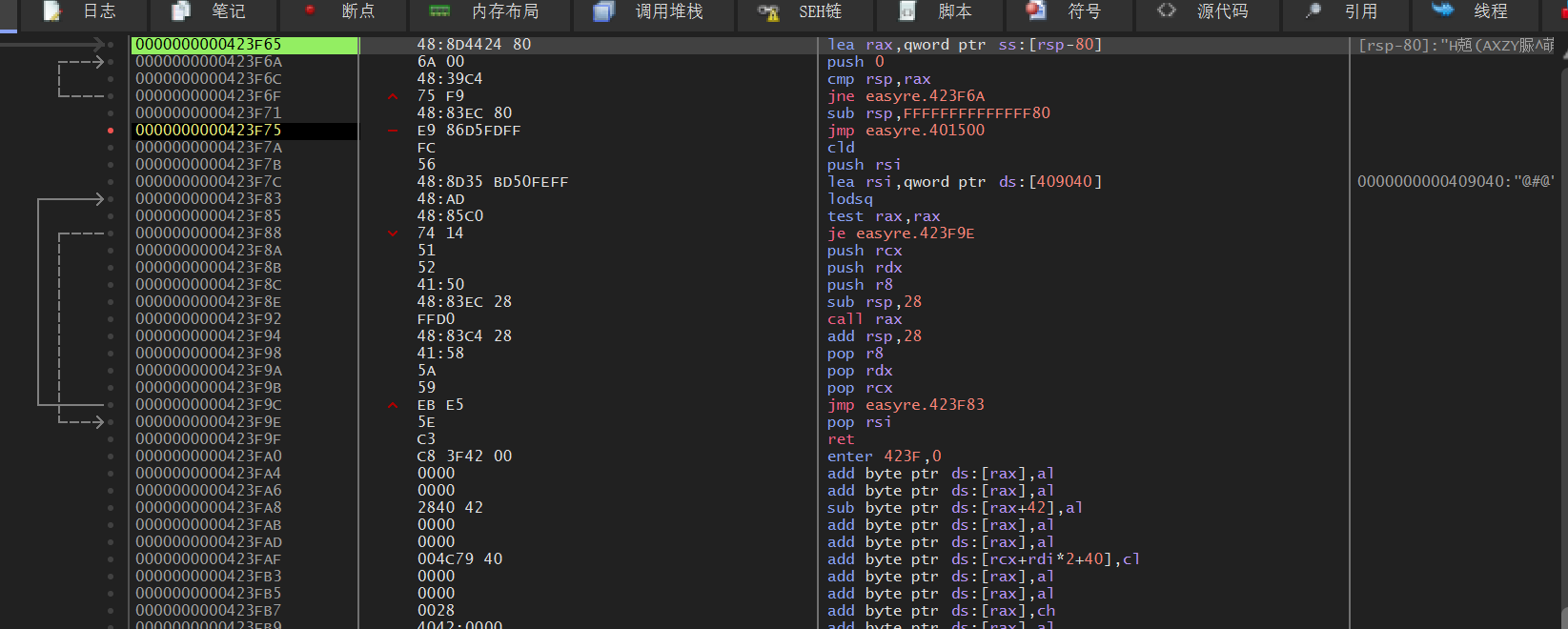Click the red Breakpoints (断点) tab icon
Image resolution: width=1568 pixels, height=629 pixels.
(310, 10)
